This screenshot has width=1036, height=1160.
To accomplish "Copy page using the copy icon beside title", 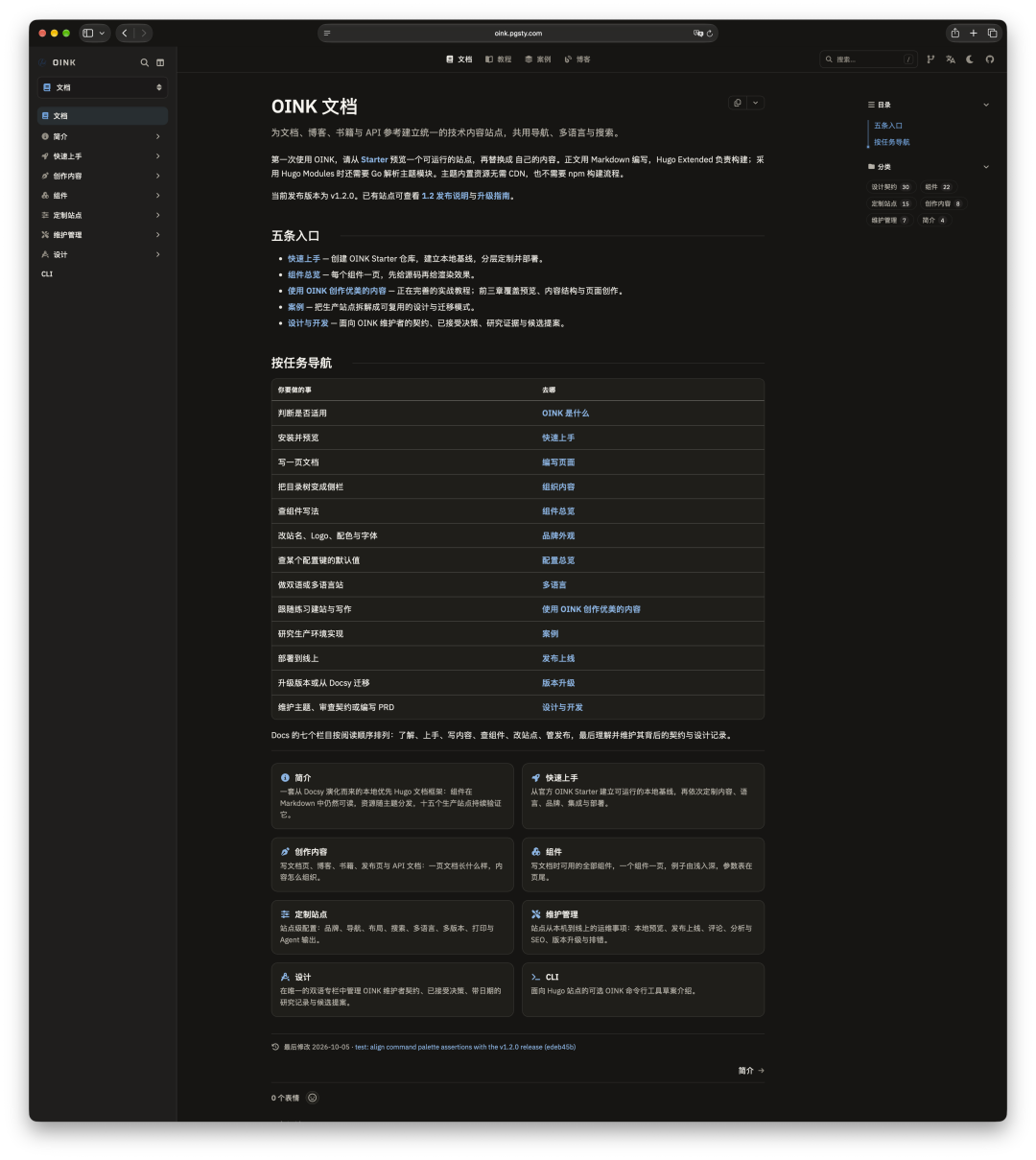I will (738, 103).
